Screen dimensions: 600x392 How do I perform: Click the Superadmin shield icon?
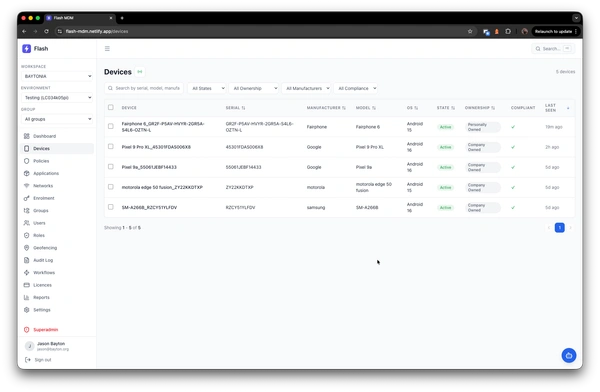coord(26,330)
